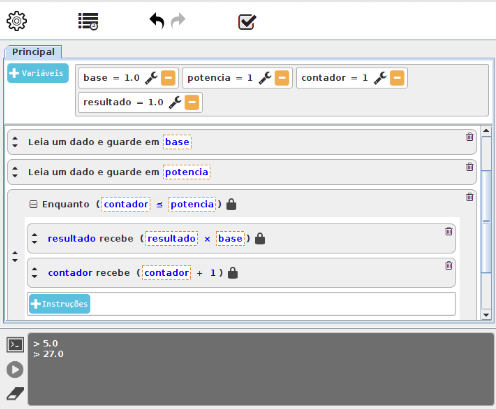Toggle lock on Enquanto condition
Image resolution: width=496 pixels, height=409 pixels.
231,204
